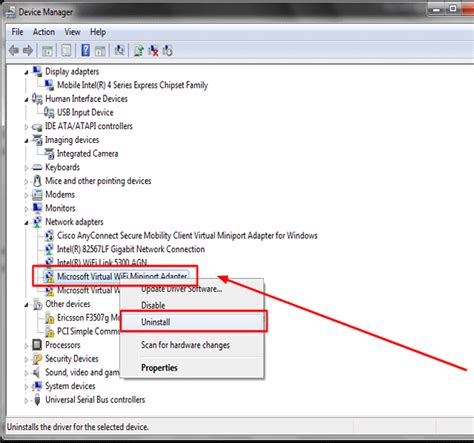Expand the Keyboards node
This screenshot has width=474, height=443.
tap(26, 168)
